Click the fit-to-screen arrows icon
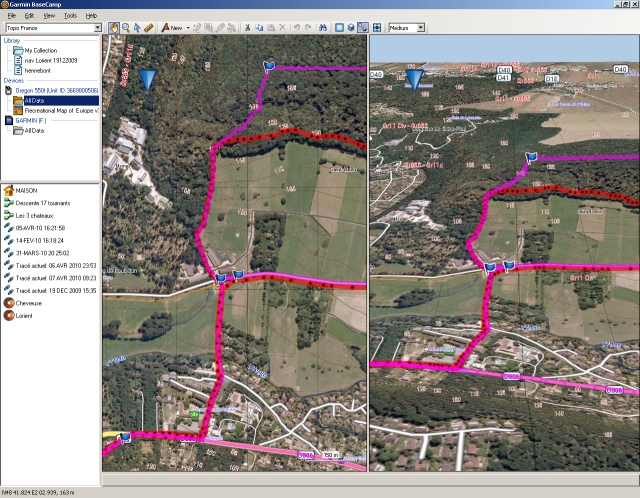Viewport: 640px width, 498px height. (377, 28)
